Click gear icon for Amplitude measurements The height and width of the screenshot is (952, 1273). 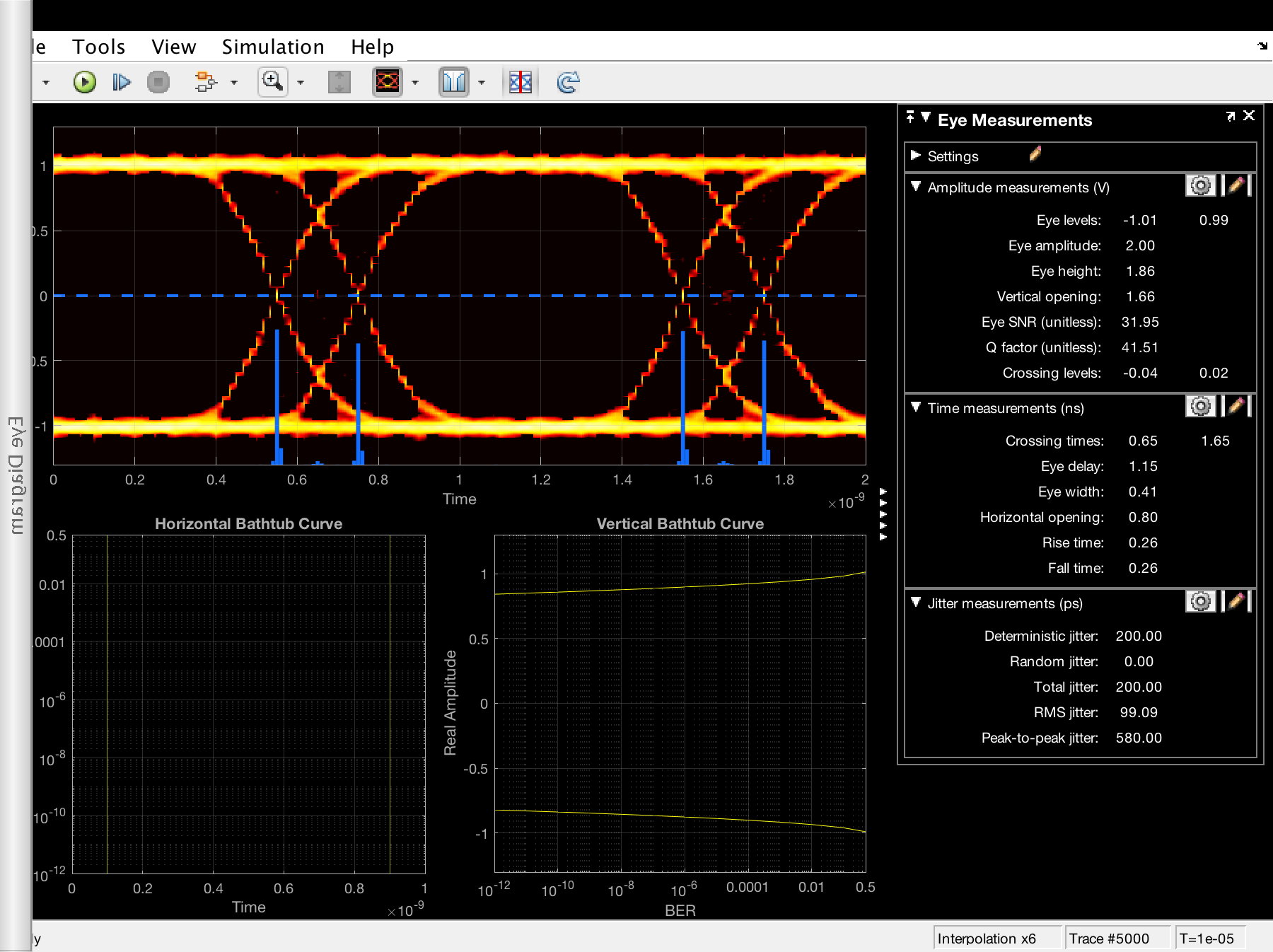click(1200, 186)
